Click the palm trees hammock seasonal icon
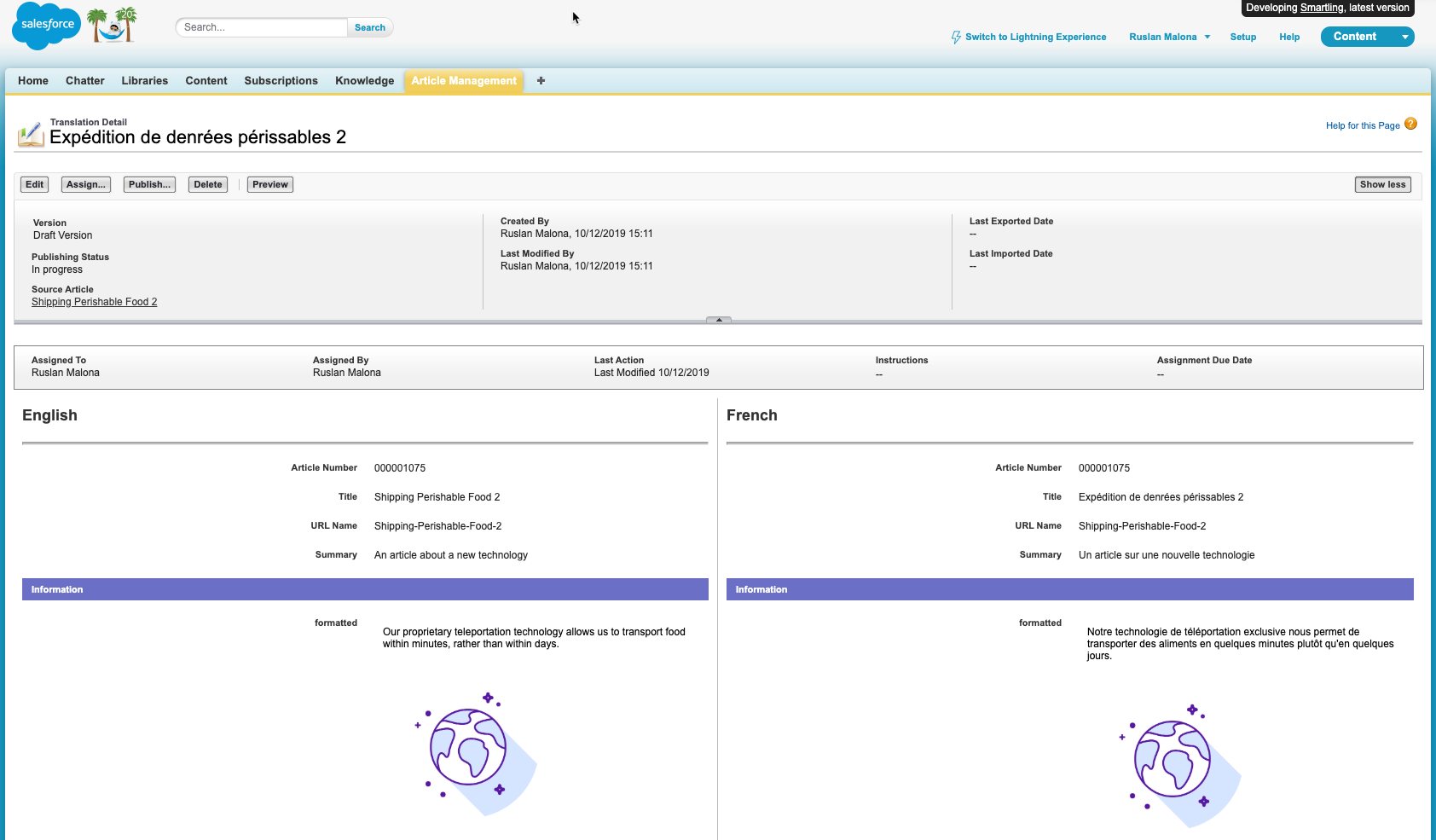Screen dimensions: 1436x840 coord(113,26)
